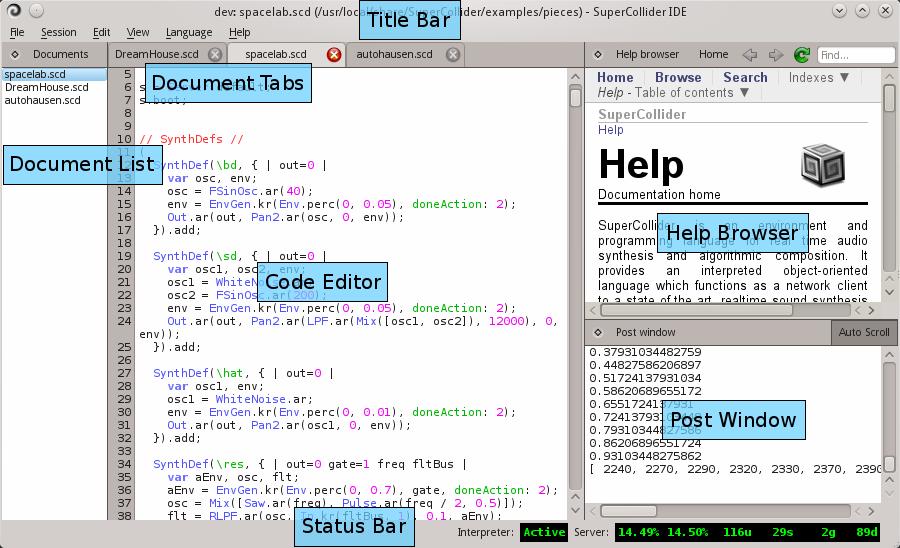
Task: Click value 0.93103448275862 in Post window
Action: tap(645, 456)
